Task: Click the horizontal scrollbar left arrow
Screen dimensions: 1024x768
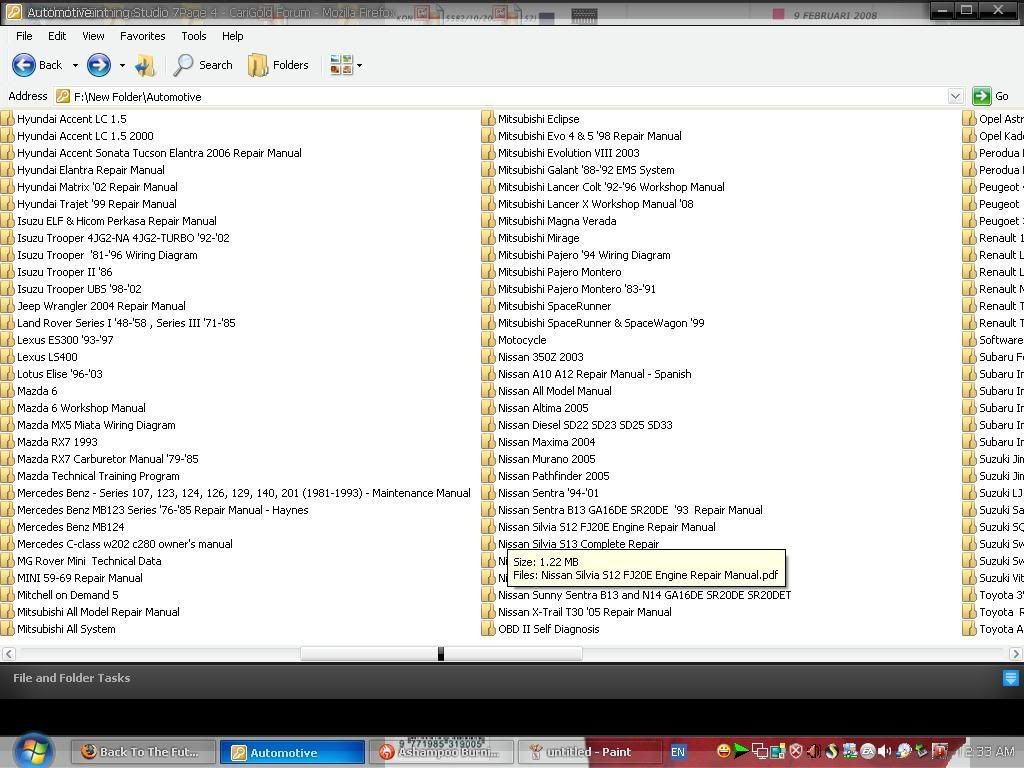Action: 8,653
